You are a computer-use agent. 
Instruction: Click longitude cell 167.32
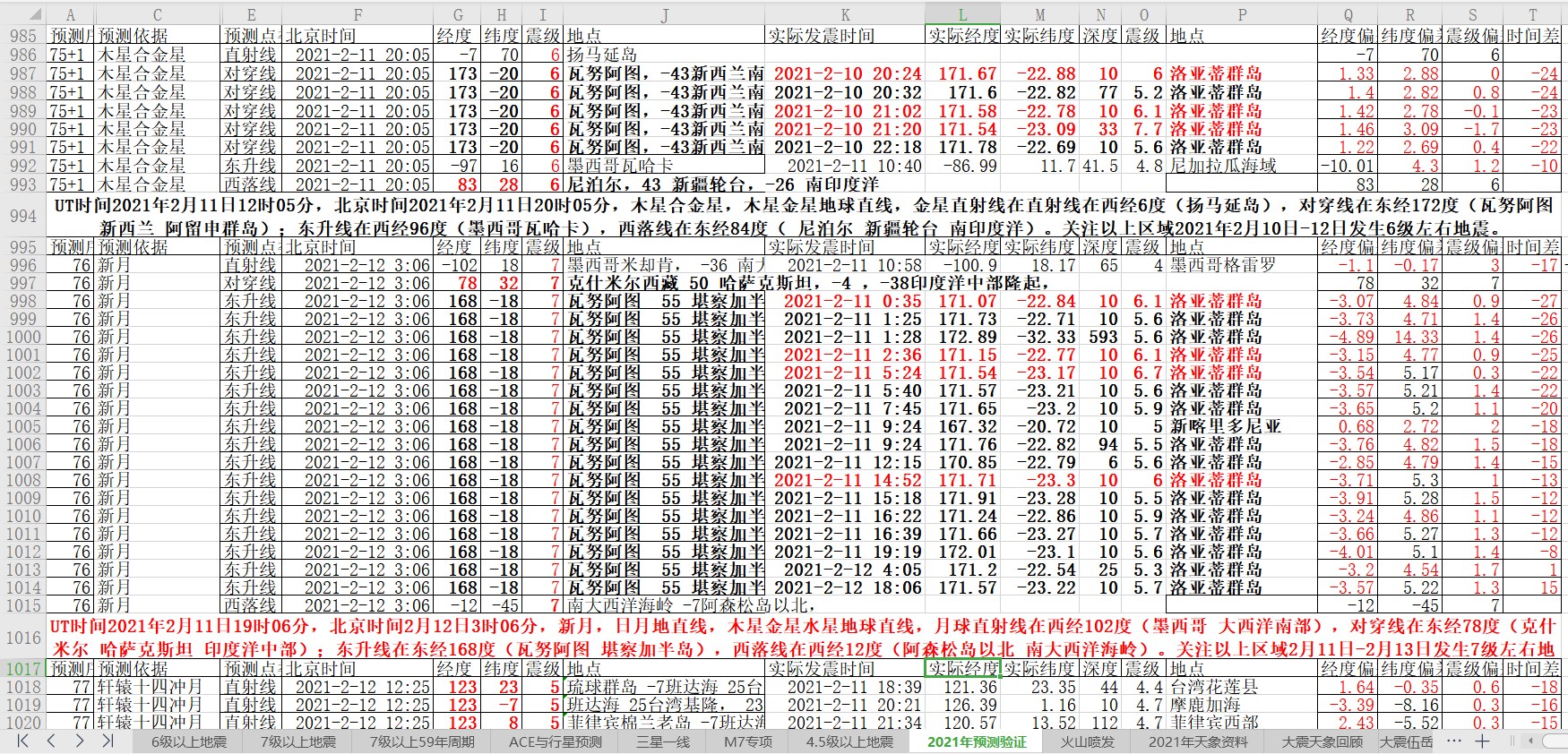pyautogui.click(x=962, y=426)
